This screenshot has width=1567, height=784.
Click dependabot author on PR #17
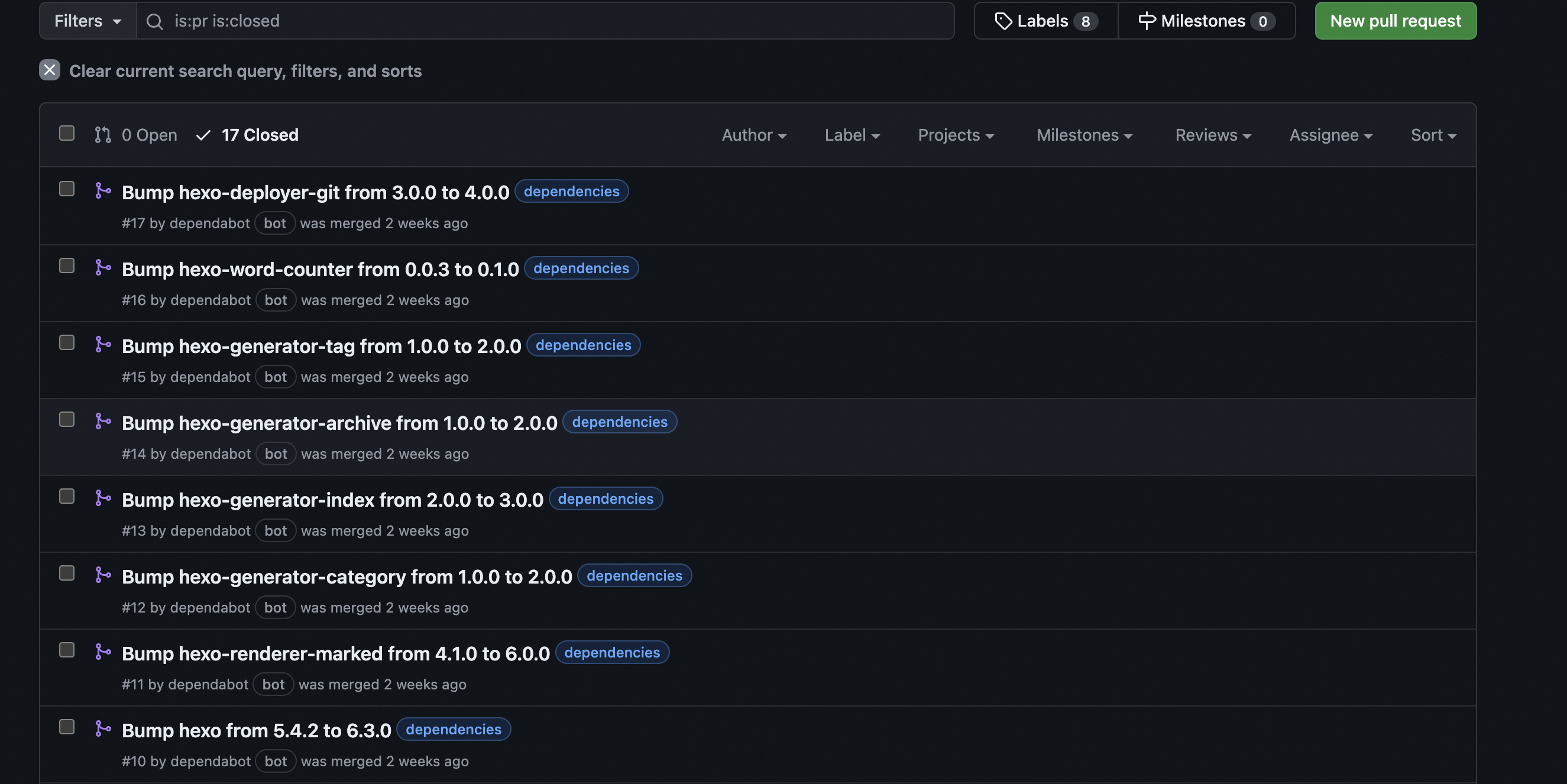click(x=209, y=223)
